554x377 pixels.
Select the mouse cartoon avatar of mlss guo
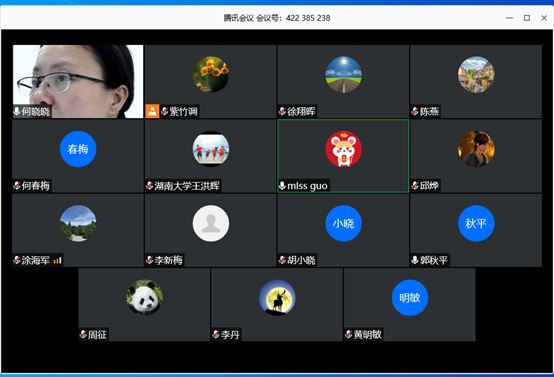click(x=343, y=149)
